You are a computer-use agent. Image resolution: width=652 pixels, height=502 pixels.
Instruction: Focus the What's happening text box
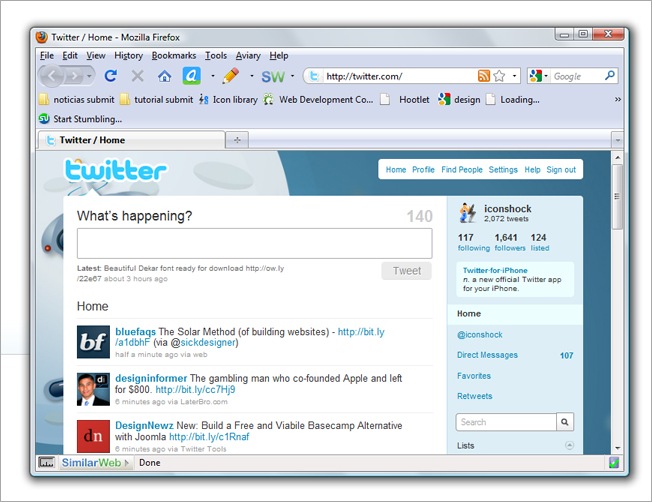254,243
